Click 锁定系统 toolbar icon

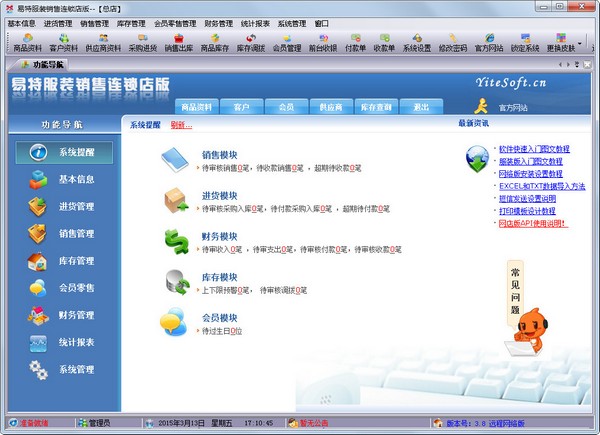pos(525,42)
